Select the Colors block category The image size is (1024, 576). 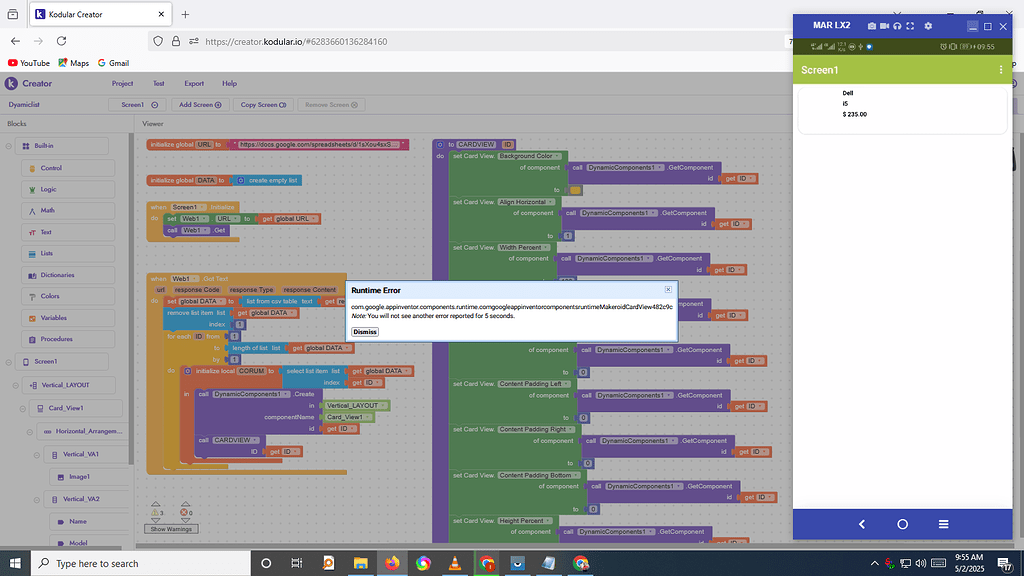point(51,296)
